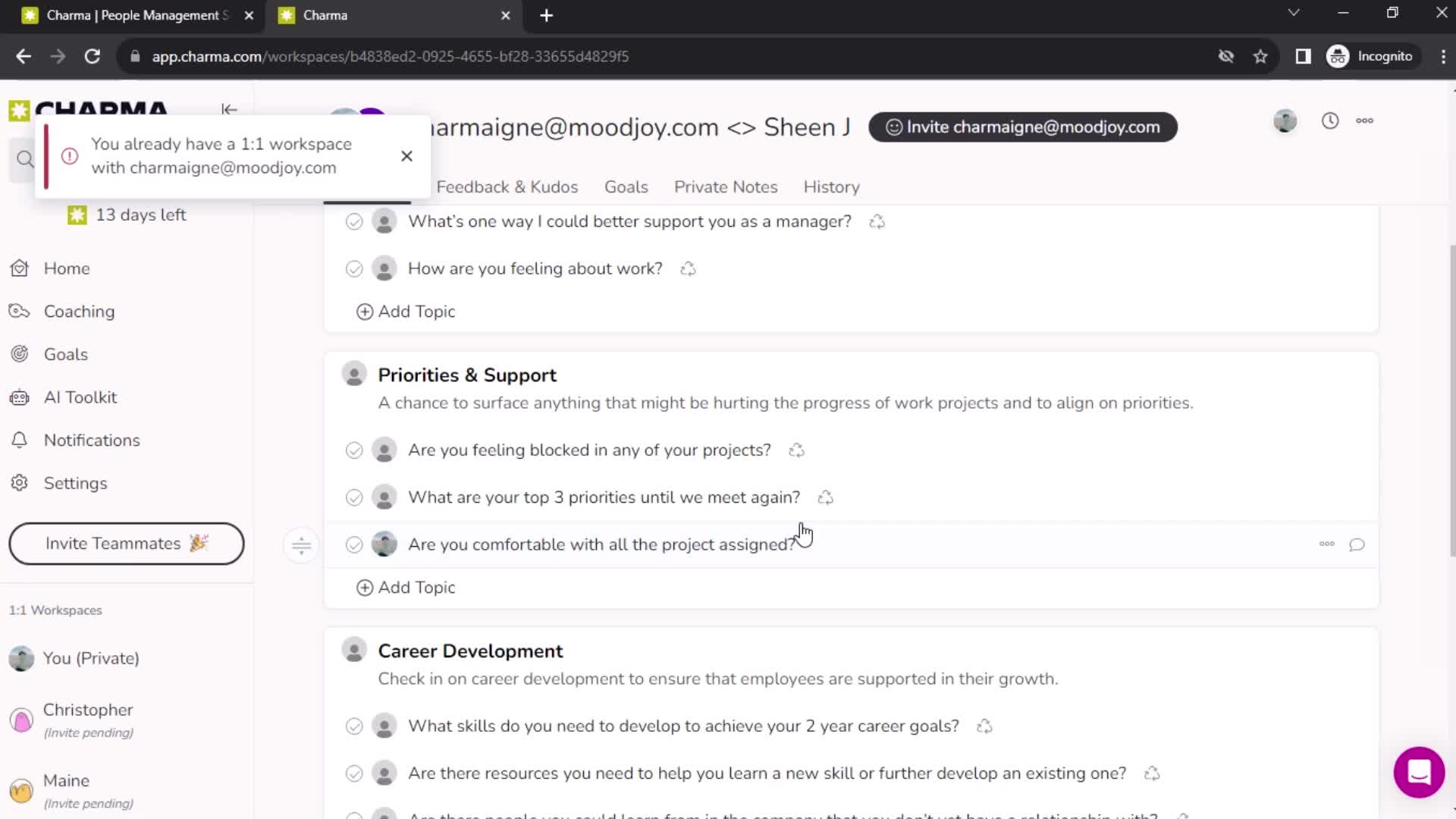Open the workspace history clock icon
Viewport: 1456px width, 819px height.
[x=1330, y=121]
